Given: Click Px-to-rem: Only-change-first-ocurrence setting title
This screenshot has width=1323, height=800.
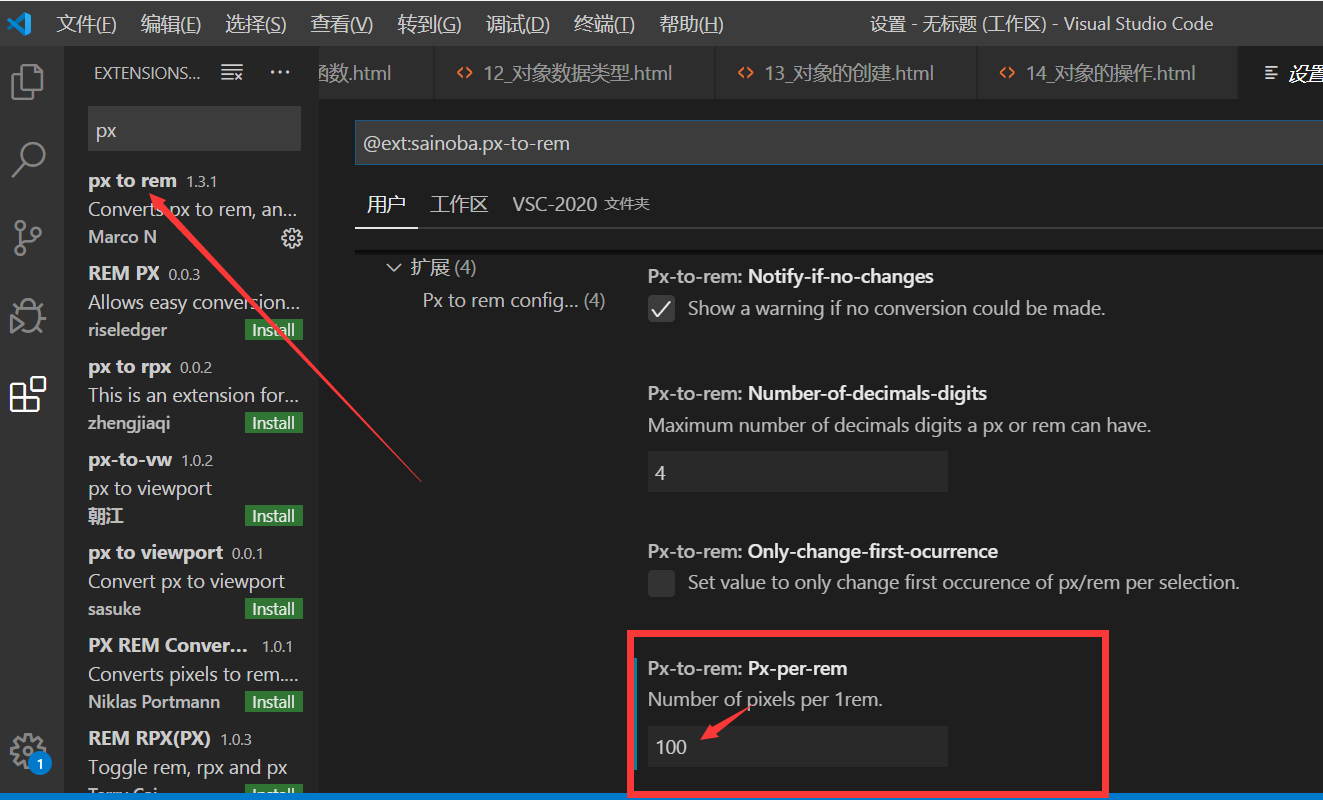Looking at the screenshot, I should 823,551.
